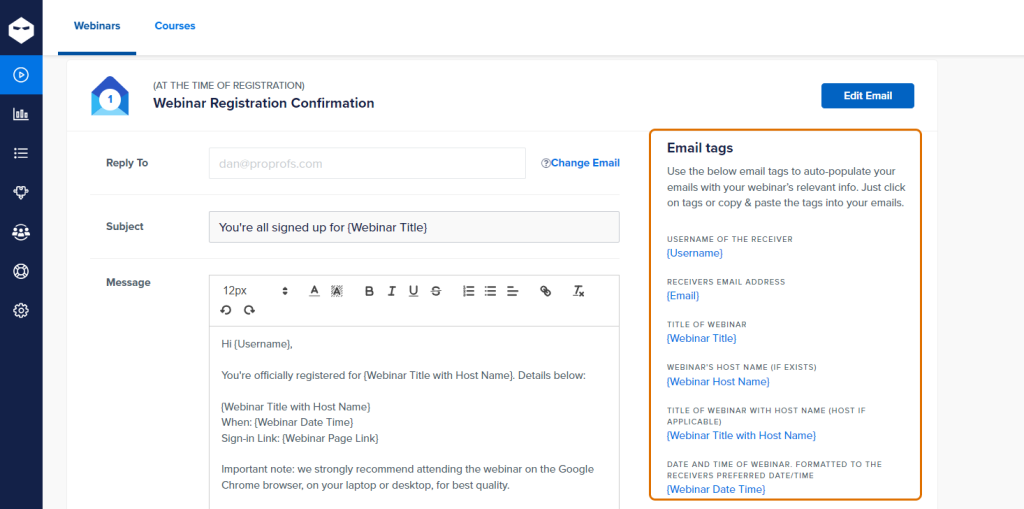
Task: Insert a numbered list in the message
Action: click(x=468, y=291)
